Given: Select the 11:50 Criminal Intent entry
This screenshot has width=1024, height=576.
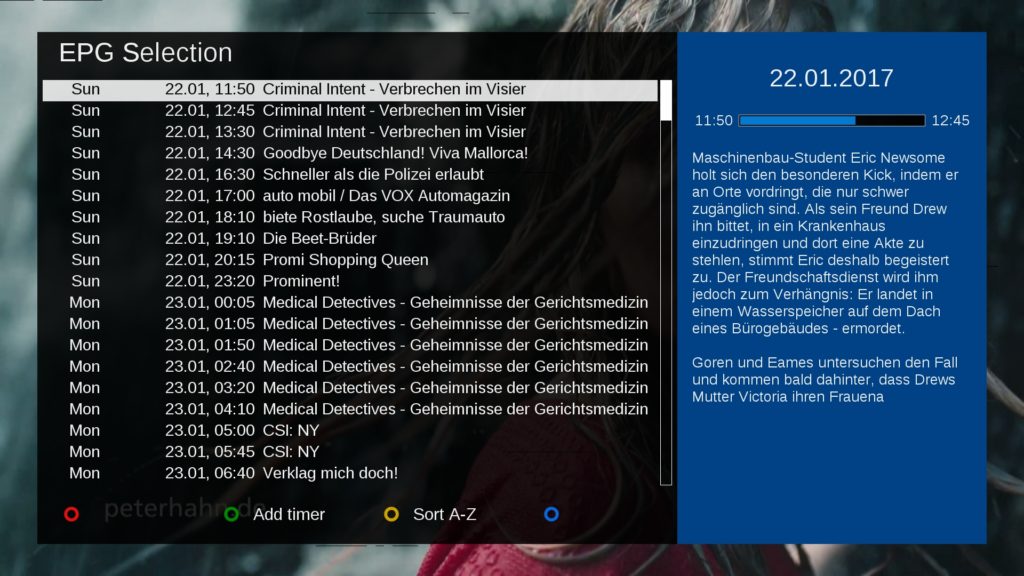Looking at the screenshot, I should [350, 89].
